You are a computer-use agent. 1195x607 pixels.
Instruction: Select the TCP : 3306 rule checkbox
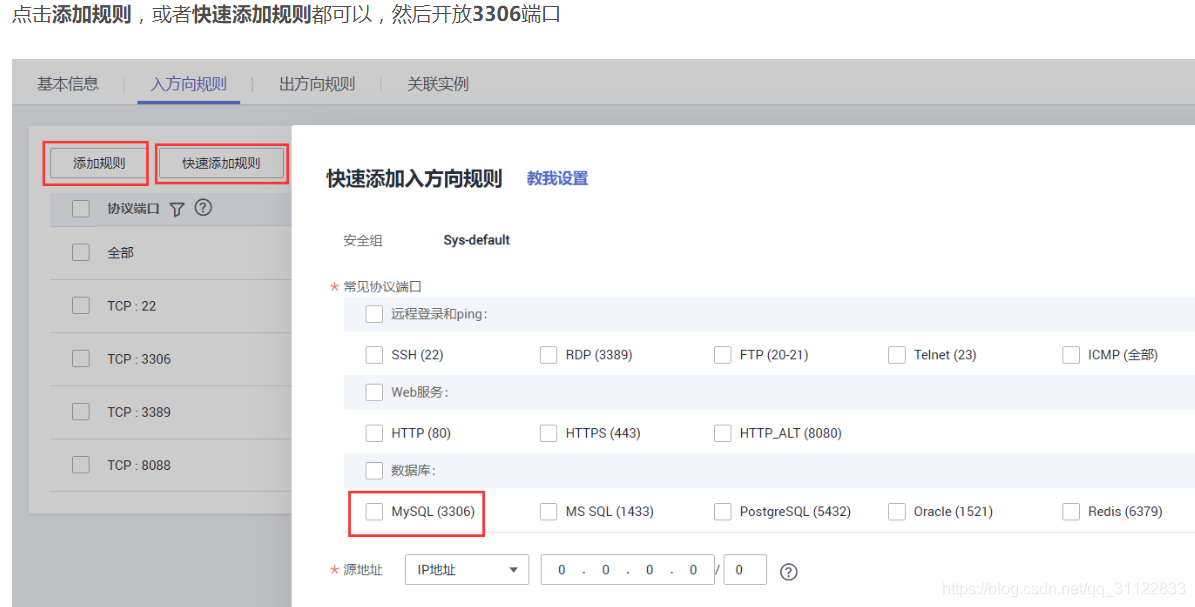pos(81,358)
